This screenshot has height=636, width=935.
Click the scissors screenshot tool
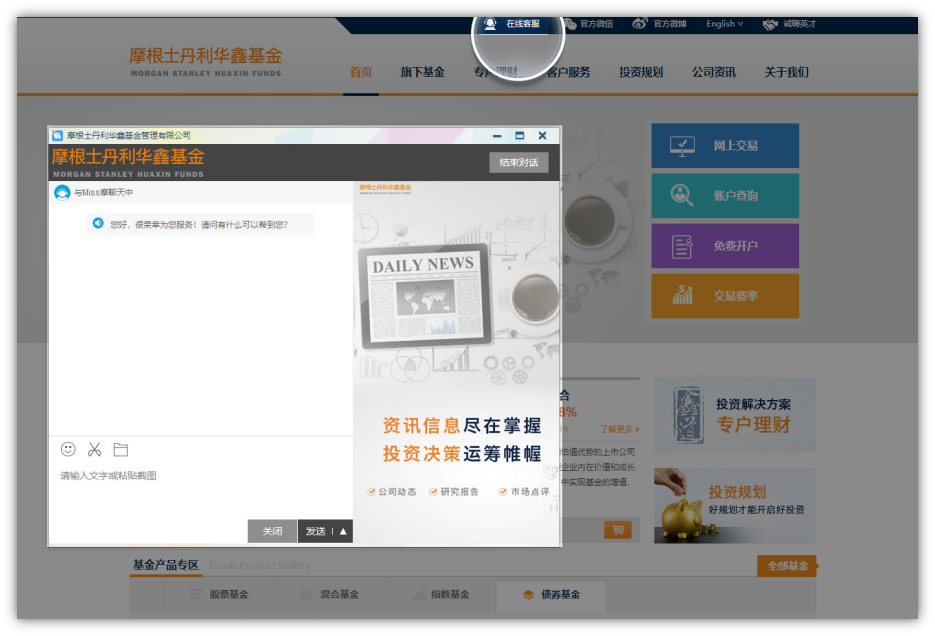[94, 449]
